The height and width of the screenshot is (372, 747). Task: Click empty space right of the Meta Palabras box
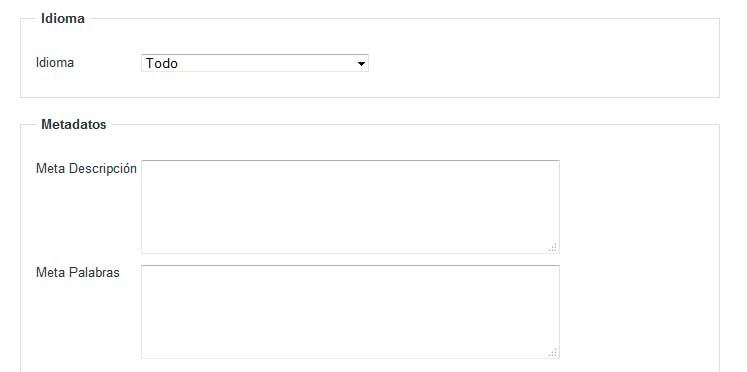point(638,312)
